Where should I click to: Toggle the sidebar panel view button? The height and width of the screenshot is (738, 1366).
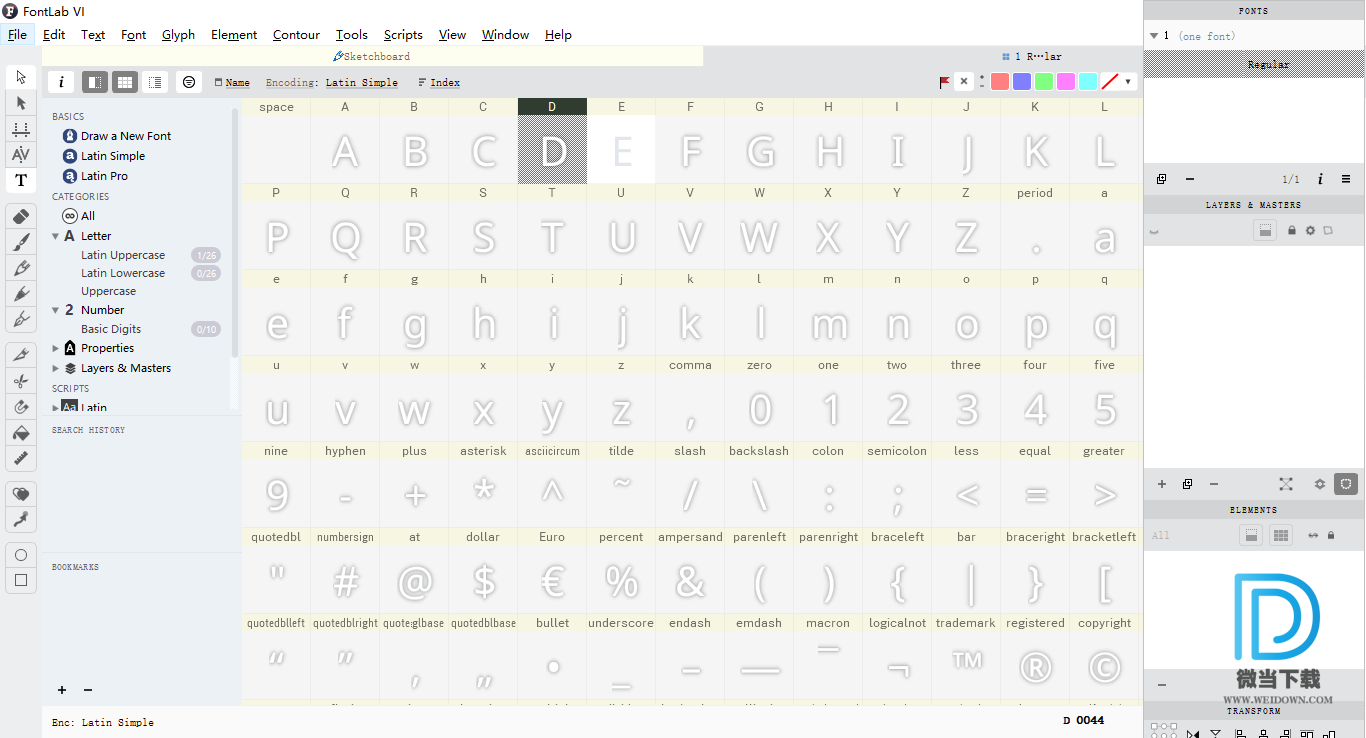pyautogui.click(x=95, y=82)
